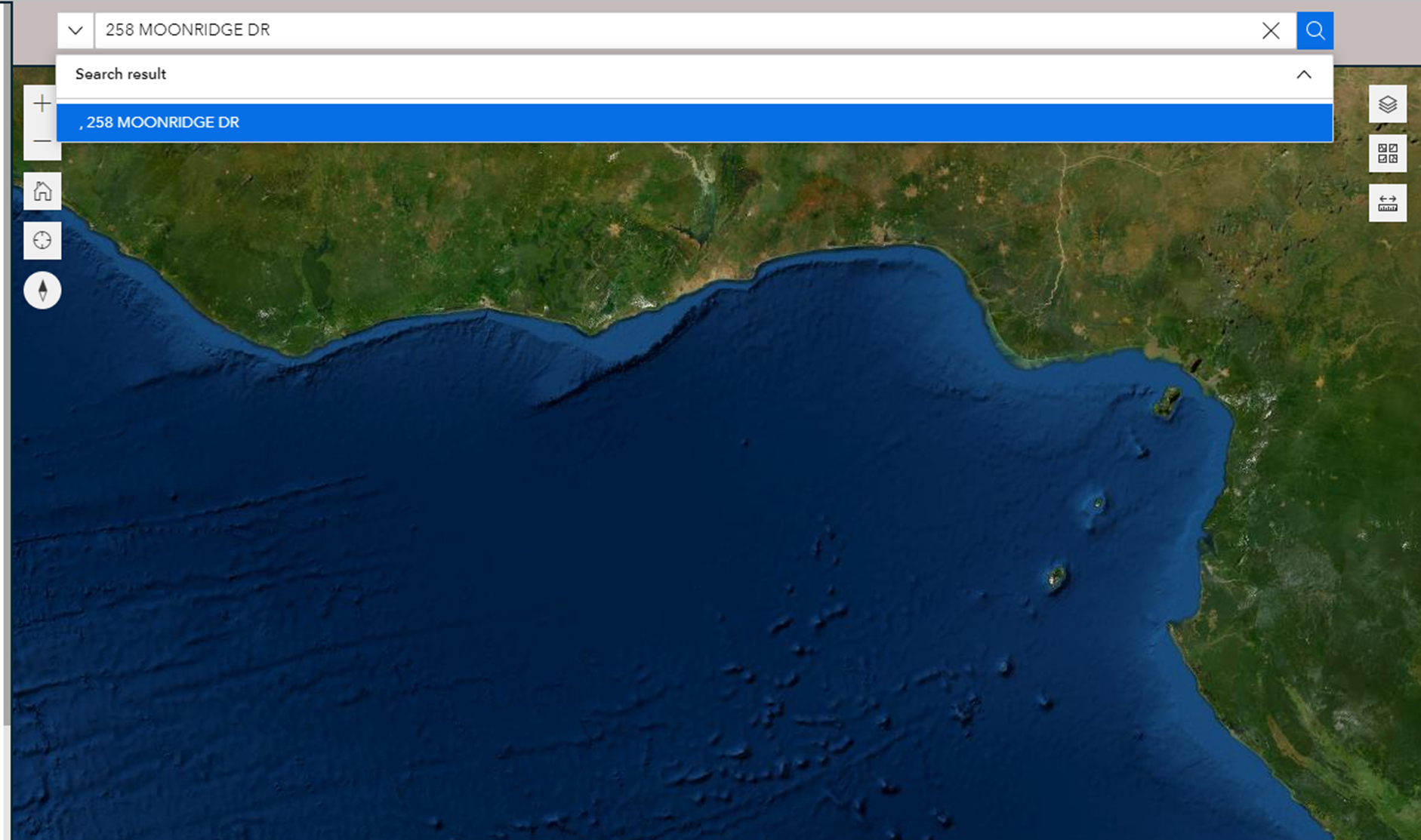This screenshot has height=840, width=1421.
Task: Open the search source dropdown arrow
Action: (x=76, y=31)
